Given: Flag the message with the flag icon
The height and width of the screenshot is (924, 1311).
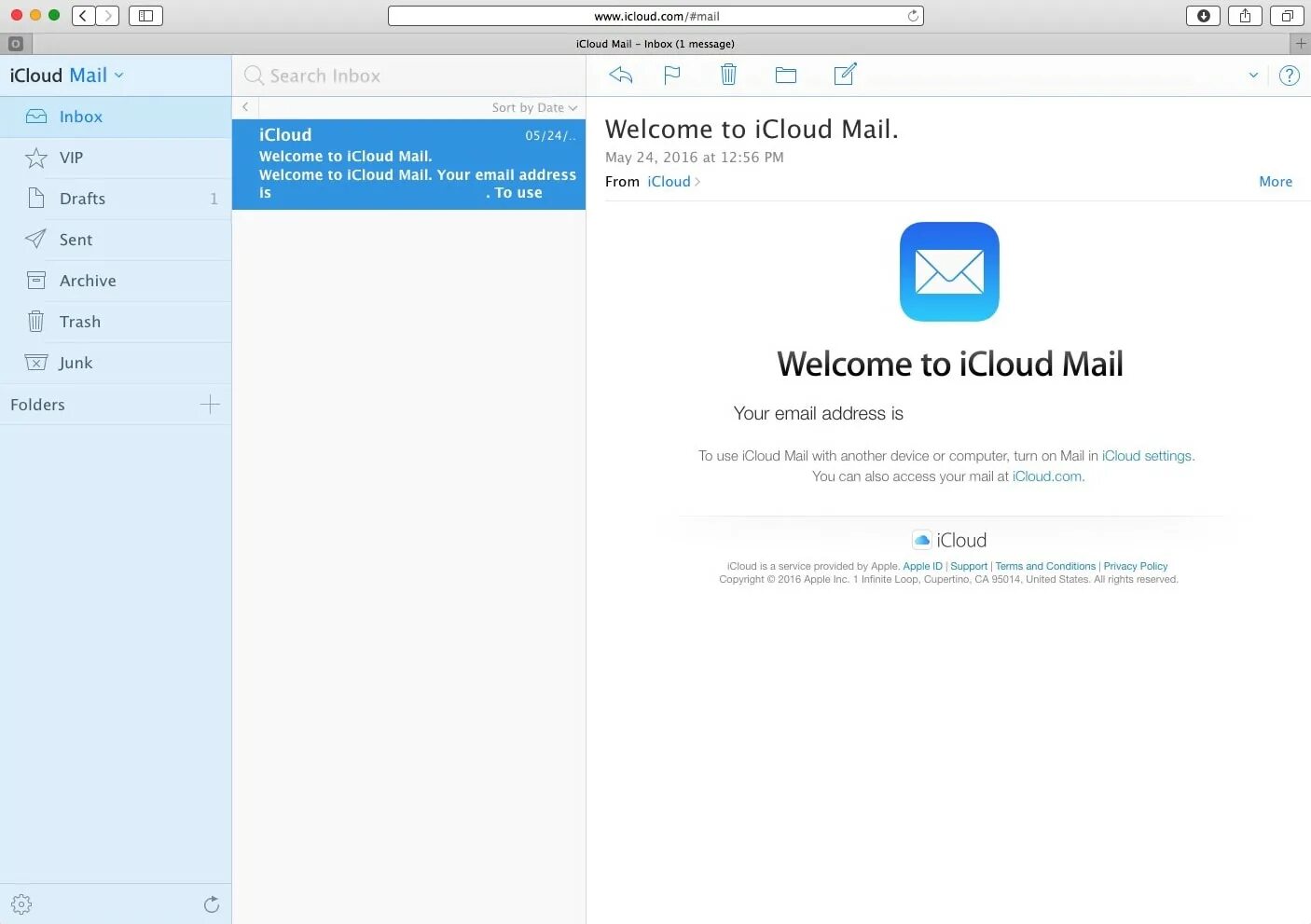Looking at the screenshot, I should coord(671,76).
